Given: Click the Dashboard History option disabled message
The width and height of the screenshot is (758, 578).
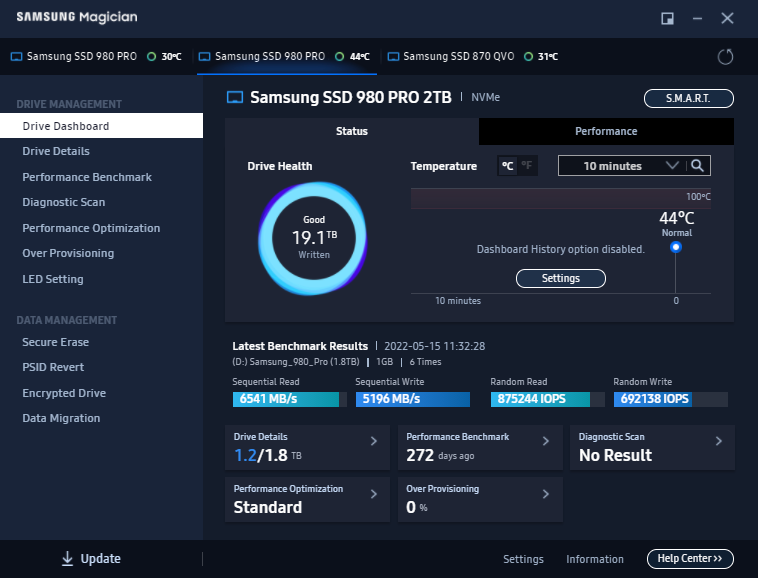Looking at the screenshot, I should [x=561, y=249].
